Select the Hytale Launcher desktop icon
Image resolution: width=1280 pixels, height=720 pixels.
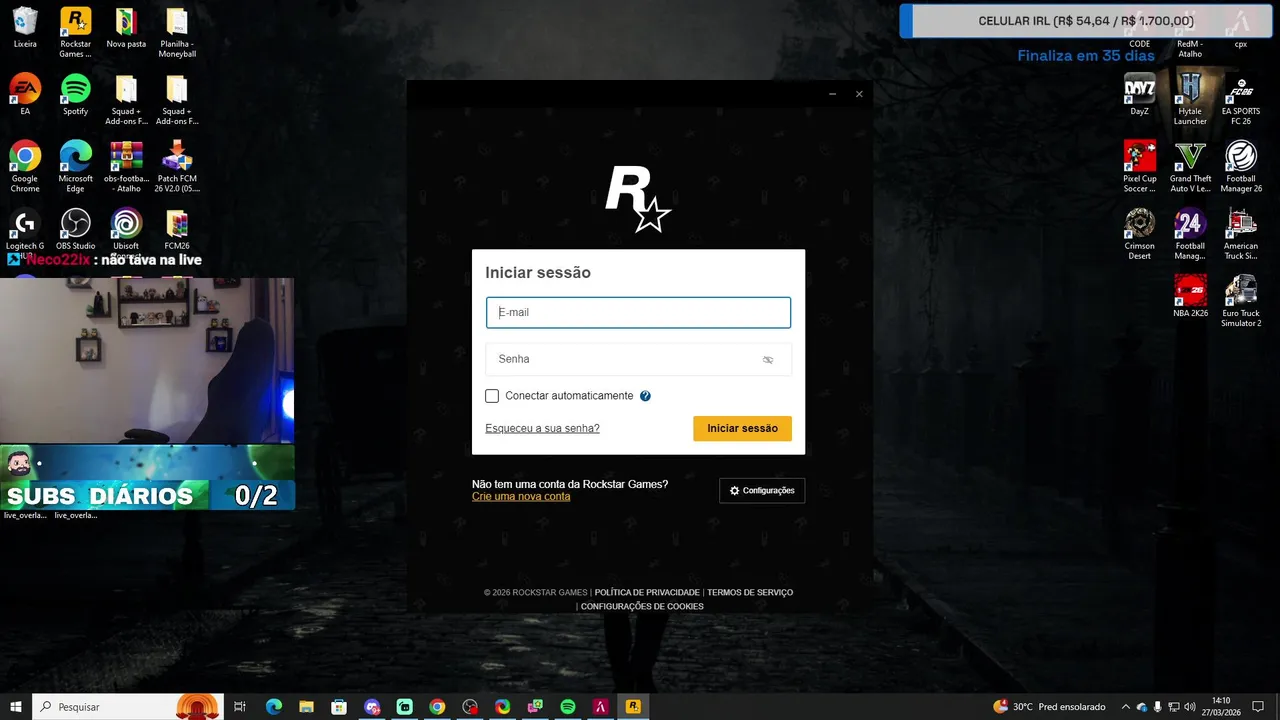[1190, 99]
